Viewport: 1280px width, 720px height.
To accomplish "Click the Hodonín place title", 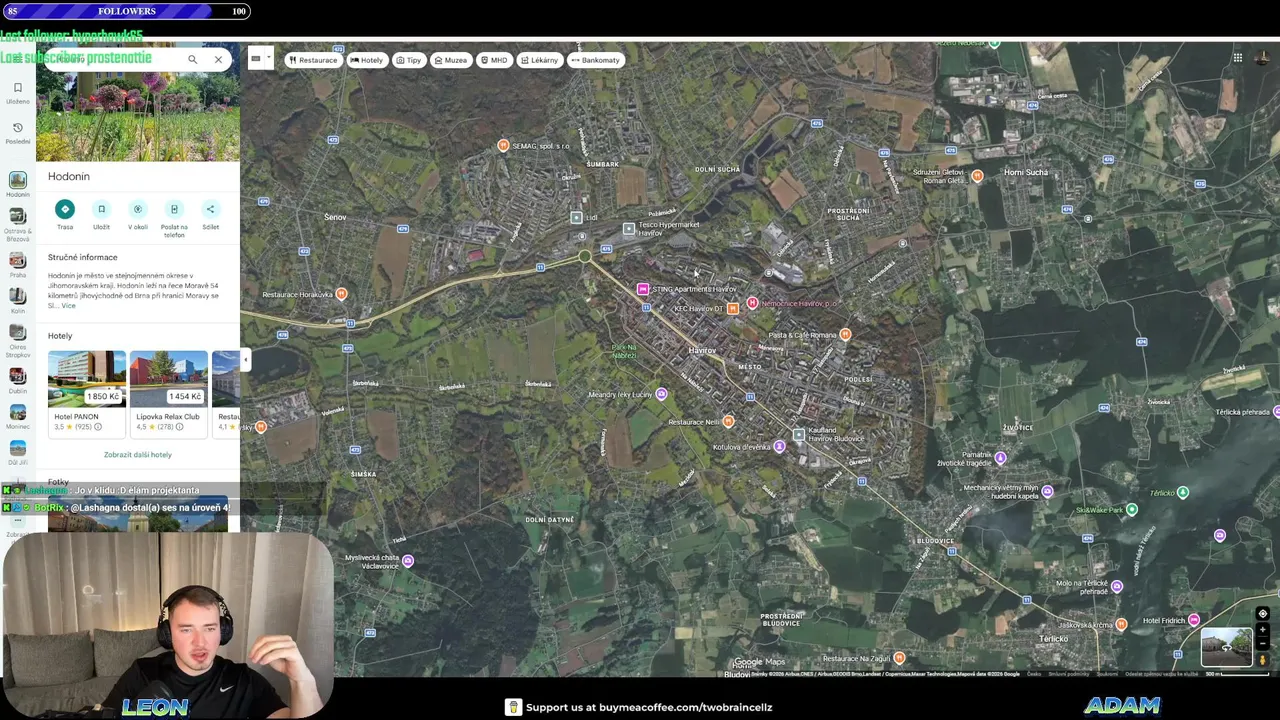I will 69,177.
